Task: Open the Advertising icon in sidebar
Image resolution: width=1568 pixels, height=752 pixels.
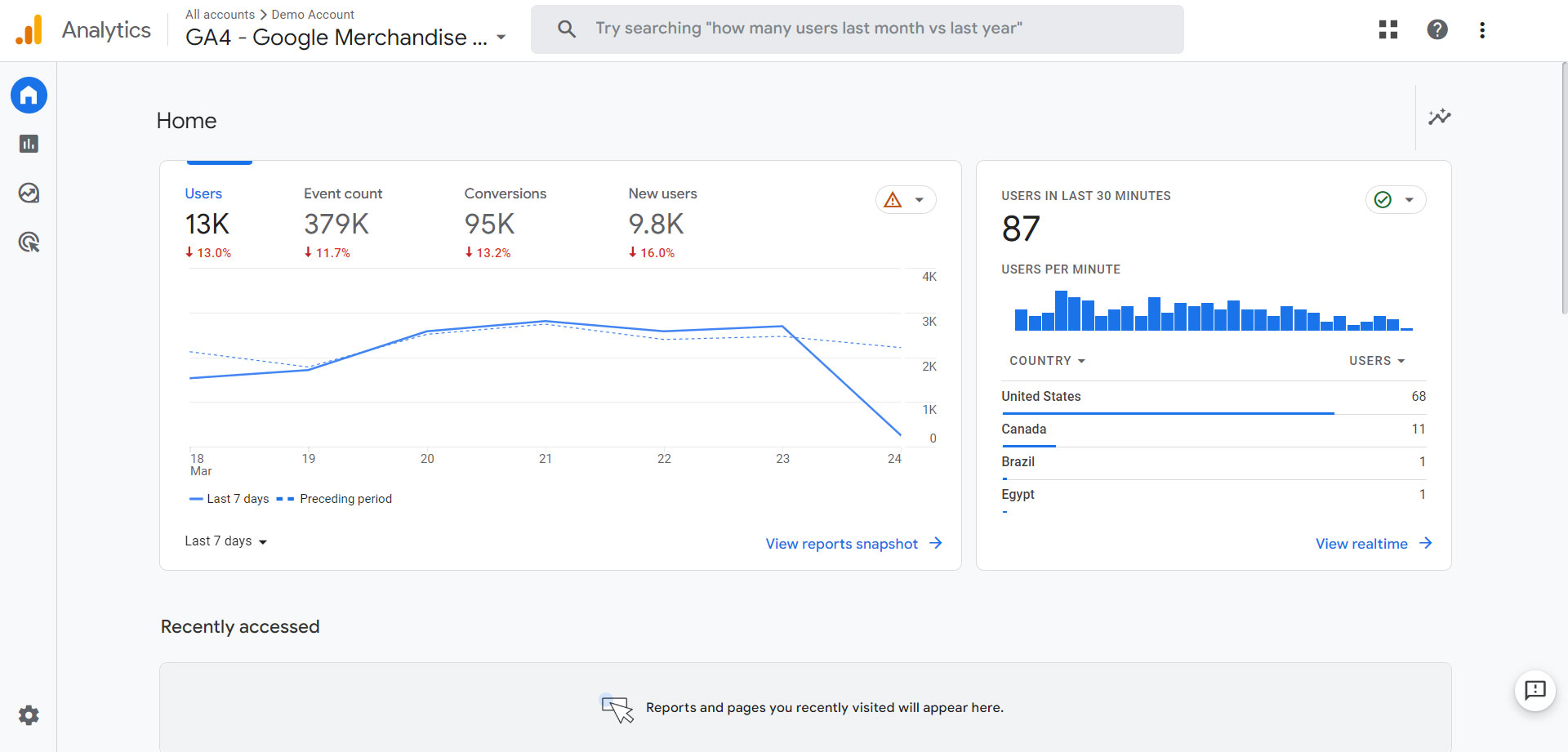Action: pos(29,243)
